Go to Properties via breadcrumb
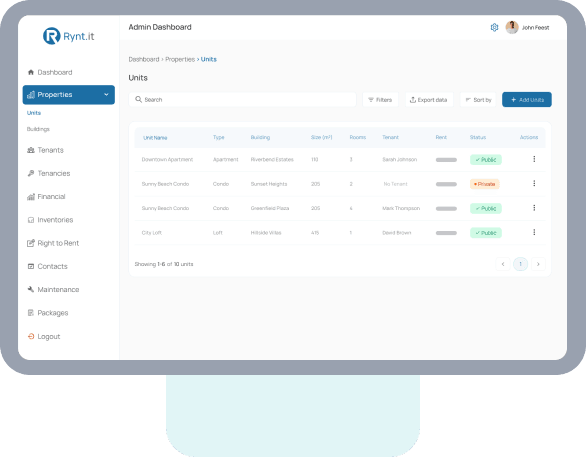Viewport: 586px width, 457px height. coord(180,59)
